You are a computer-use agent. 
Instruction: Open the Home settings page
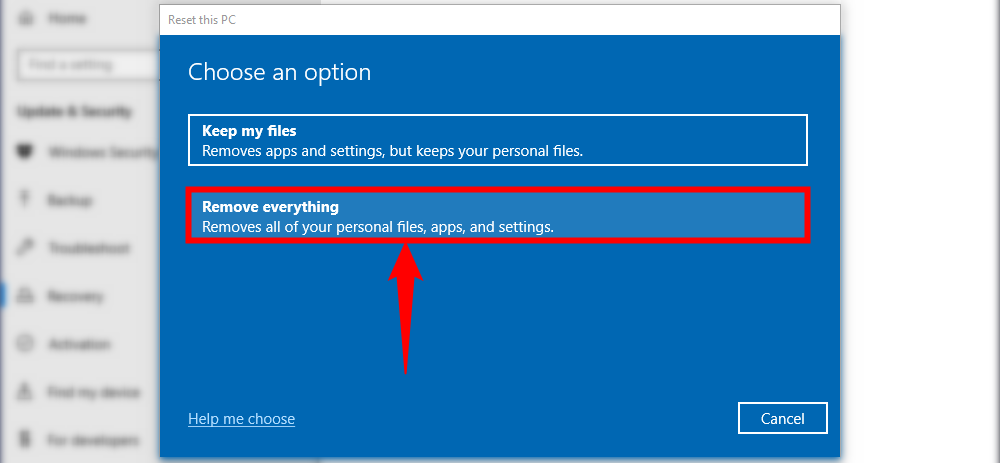pos(66,17)
